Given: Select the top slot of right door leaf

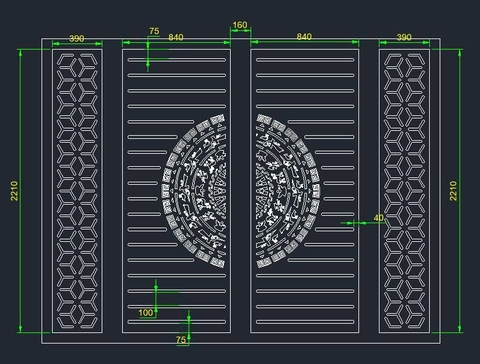Looking at the screenshot, I should point(305,60).
